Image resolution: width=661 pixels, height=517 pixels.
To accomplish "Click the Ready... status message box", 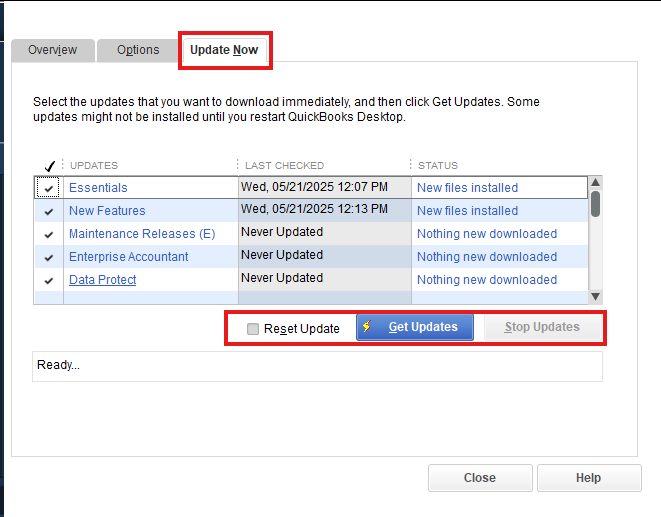I will point(317,366).
